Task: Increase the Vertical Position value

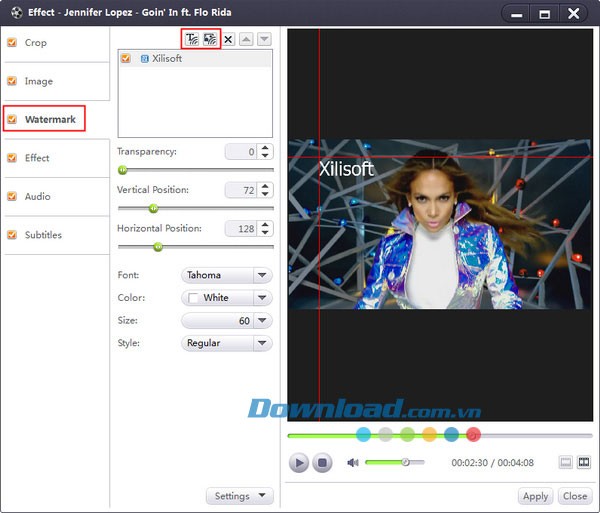Action: [x=265, y=186]
